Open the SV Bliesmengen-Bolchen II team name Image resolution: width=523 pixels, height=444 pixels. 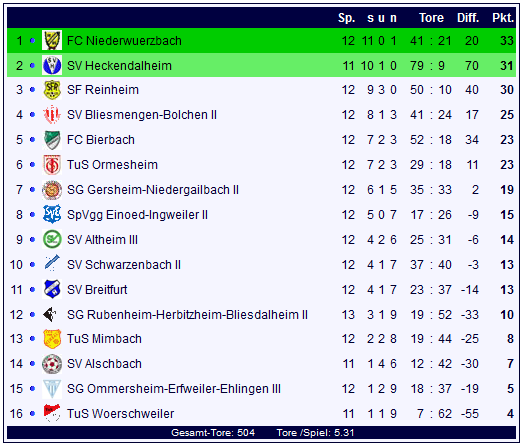pyautogui.click(x=142, y=115)
